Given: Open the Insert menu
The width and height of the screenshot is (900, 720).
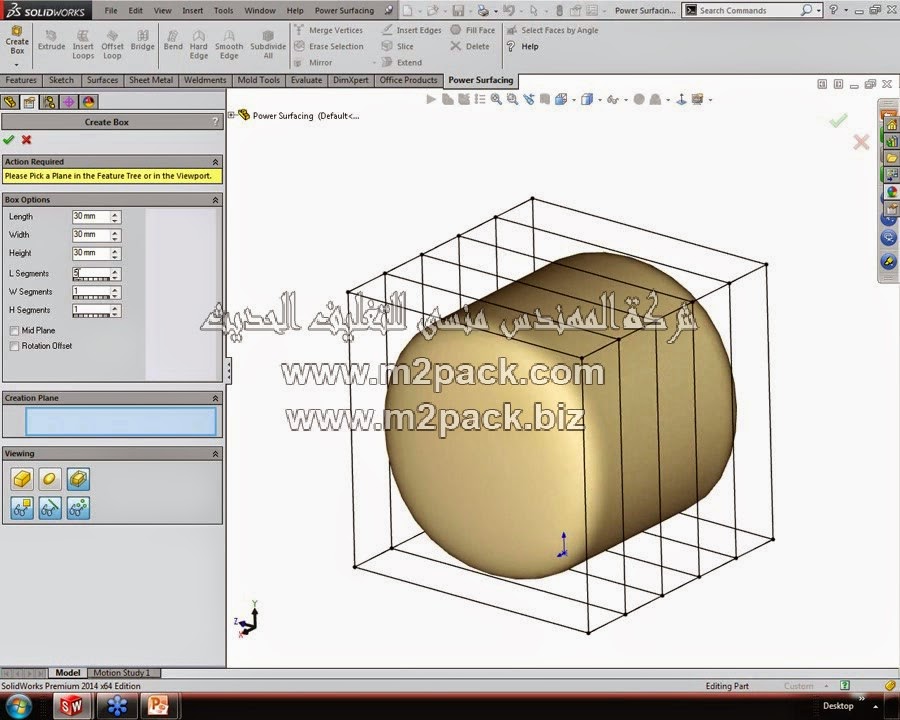Looking at the screenshot, I should pyautogui.click(x=192, y=10).
